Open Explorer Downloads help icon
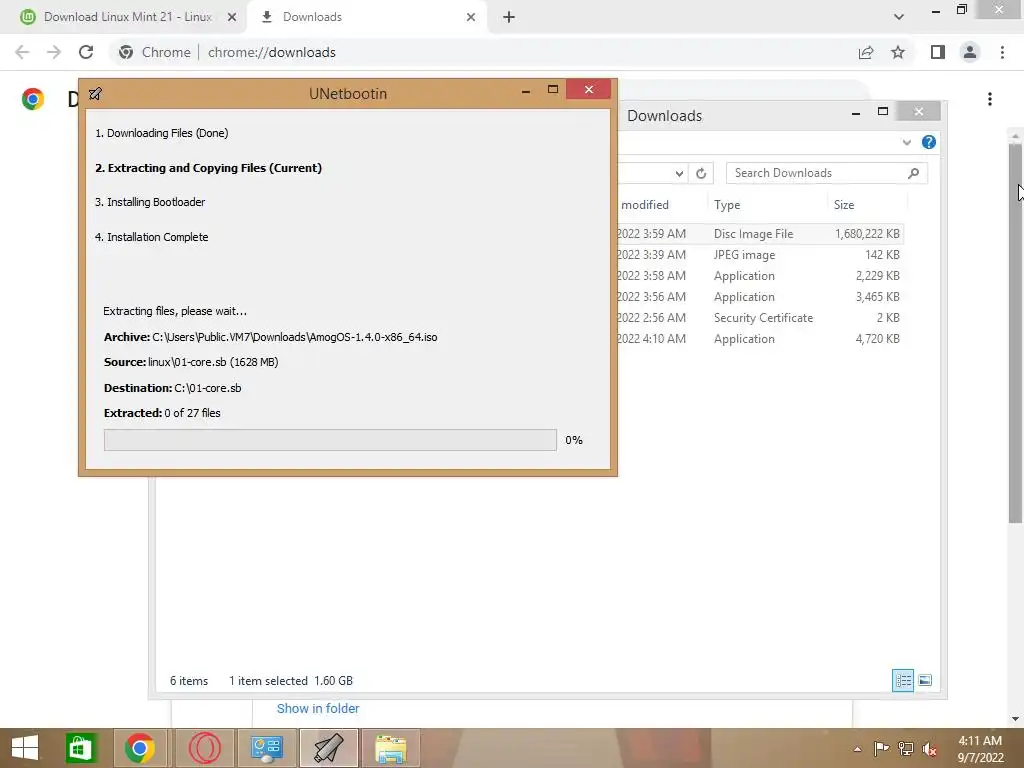The image size is (1024, 768). (x=929, y=142)
